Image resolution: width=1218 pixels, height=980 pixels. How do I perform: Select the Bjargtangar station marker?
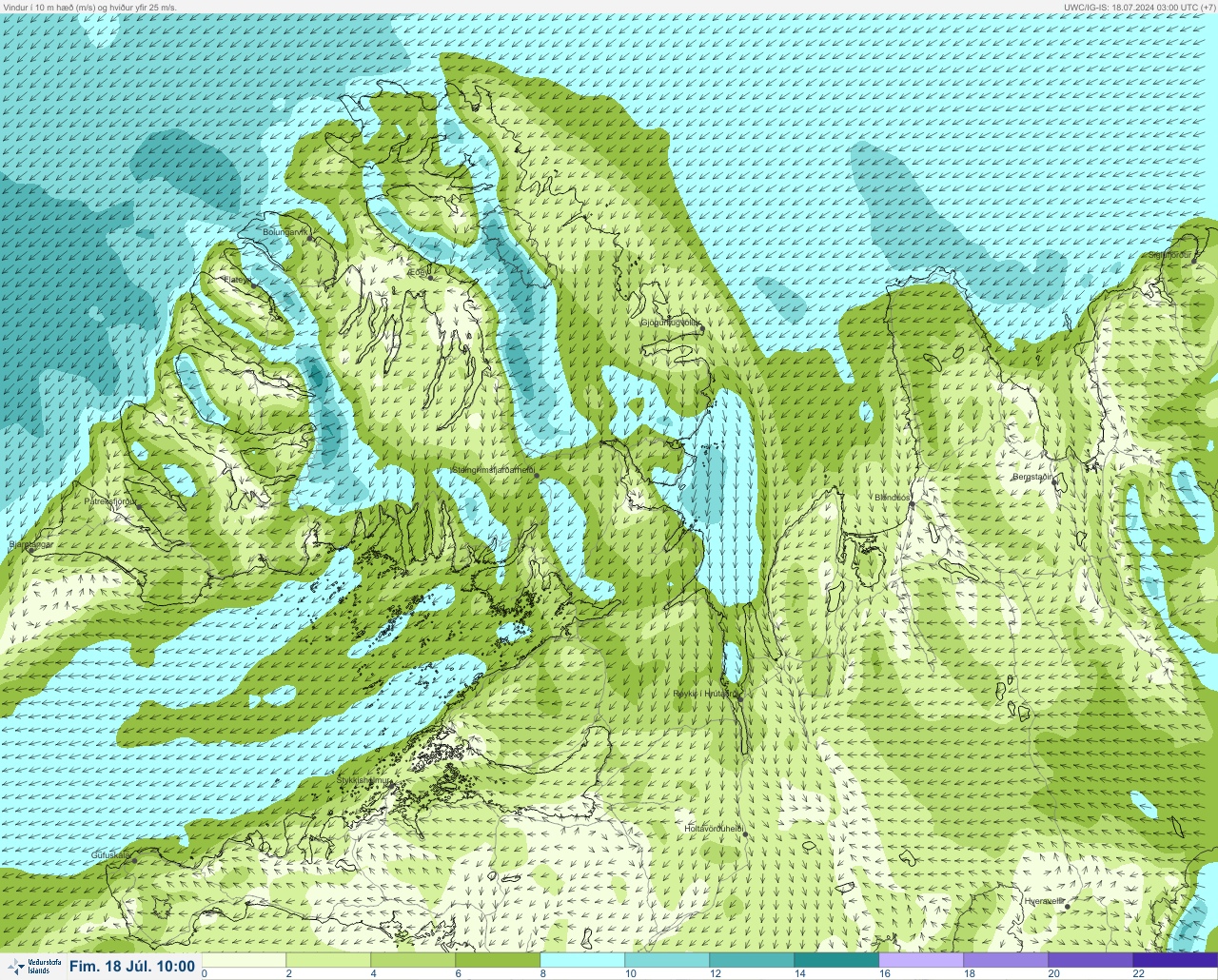point(30,551)
